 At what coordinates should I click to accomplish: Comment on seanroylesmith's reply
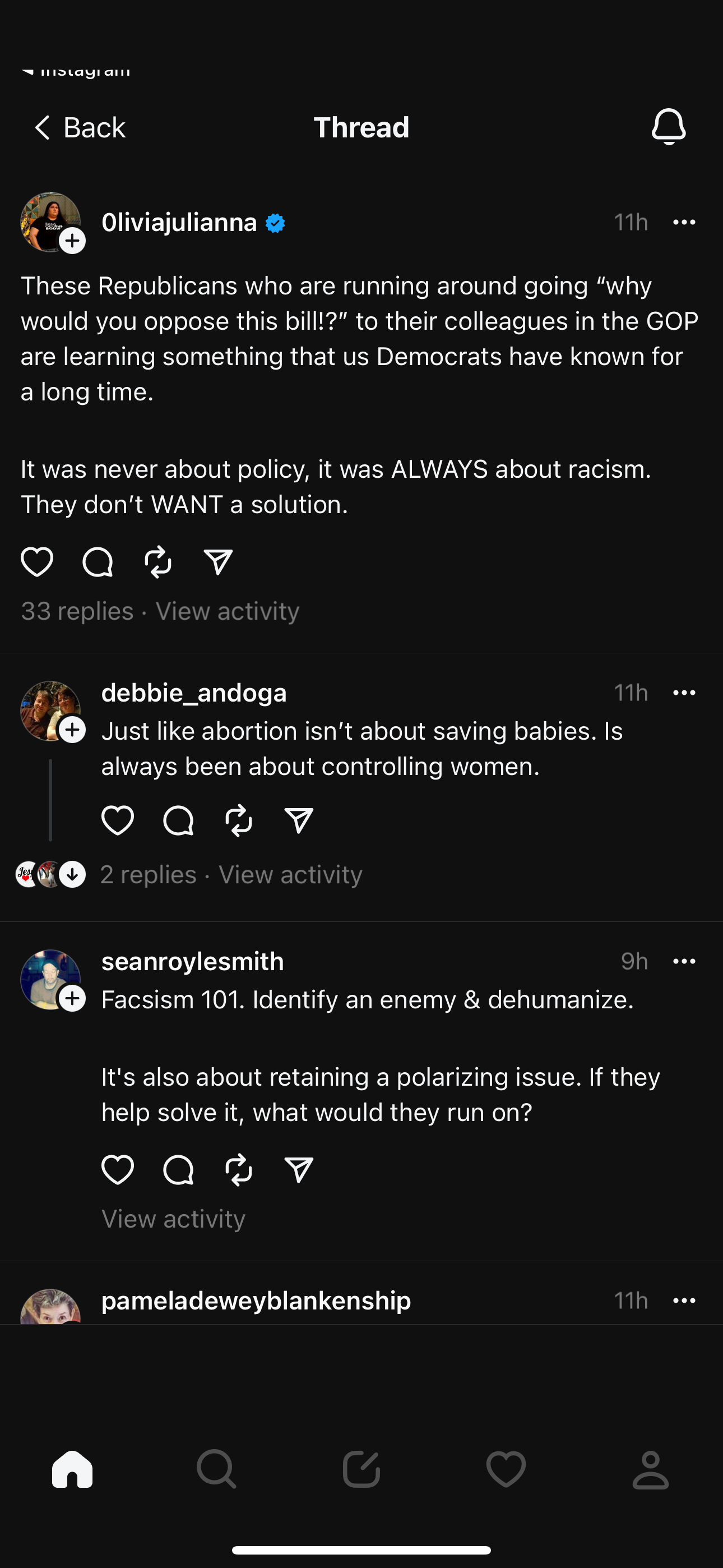tap(178, 1169)
